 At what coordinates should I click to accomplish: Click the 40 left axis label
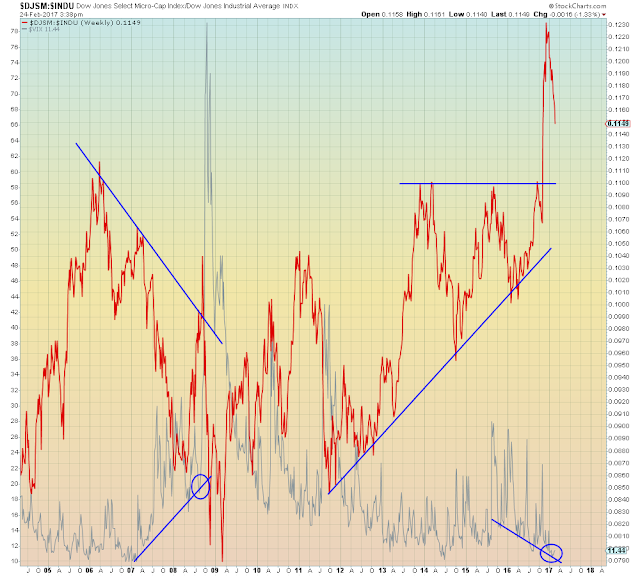pos(14,328)
